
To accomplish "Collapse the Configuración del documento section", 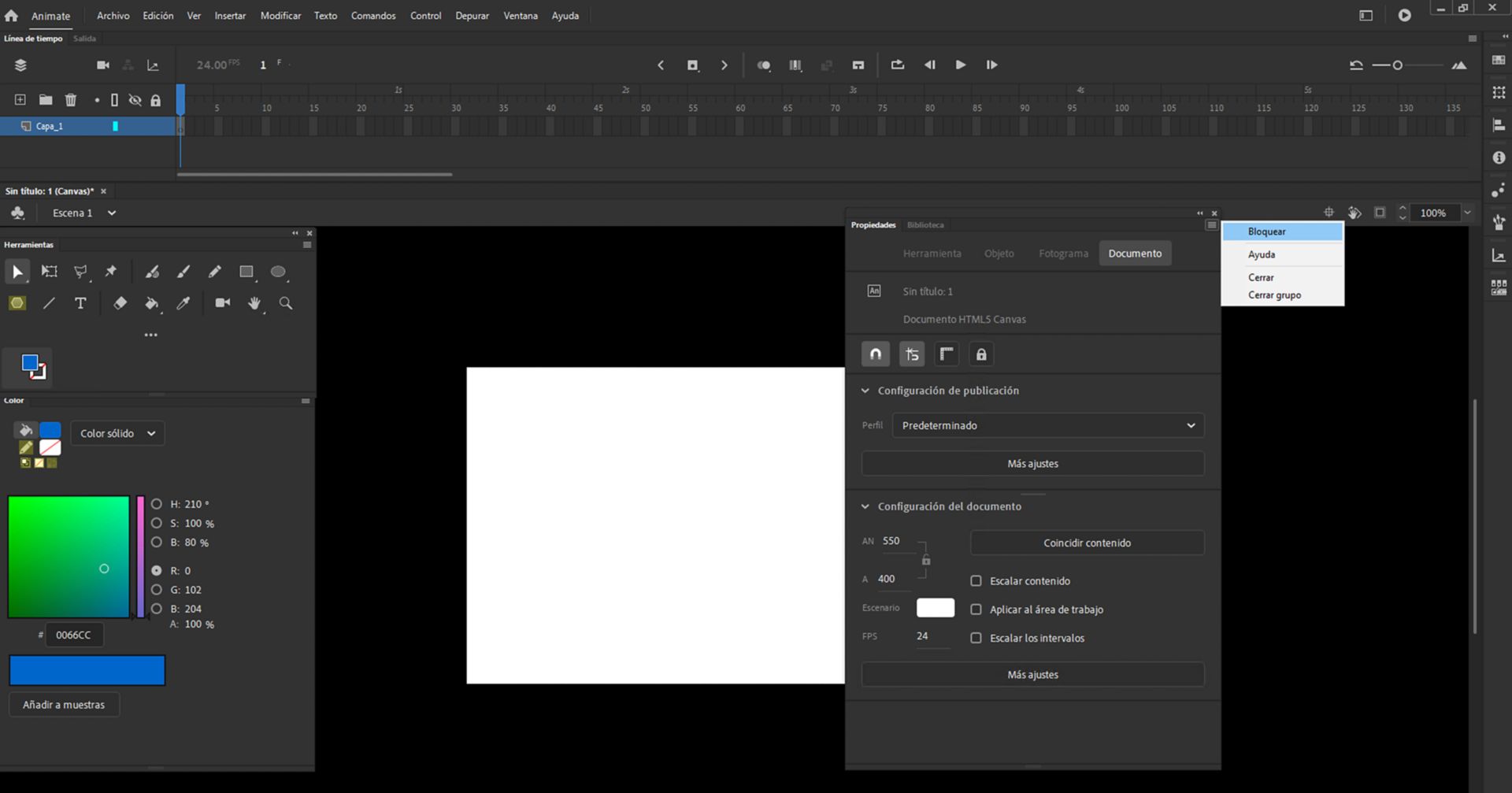I will [865, 506].
